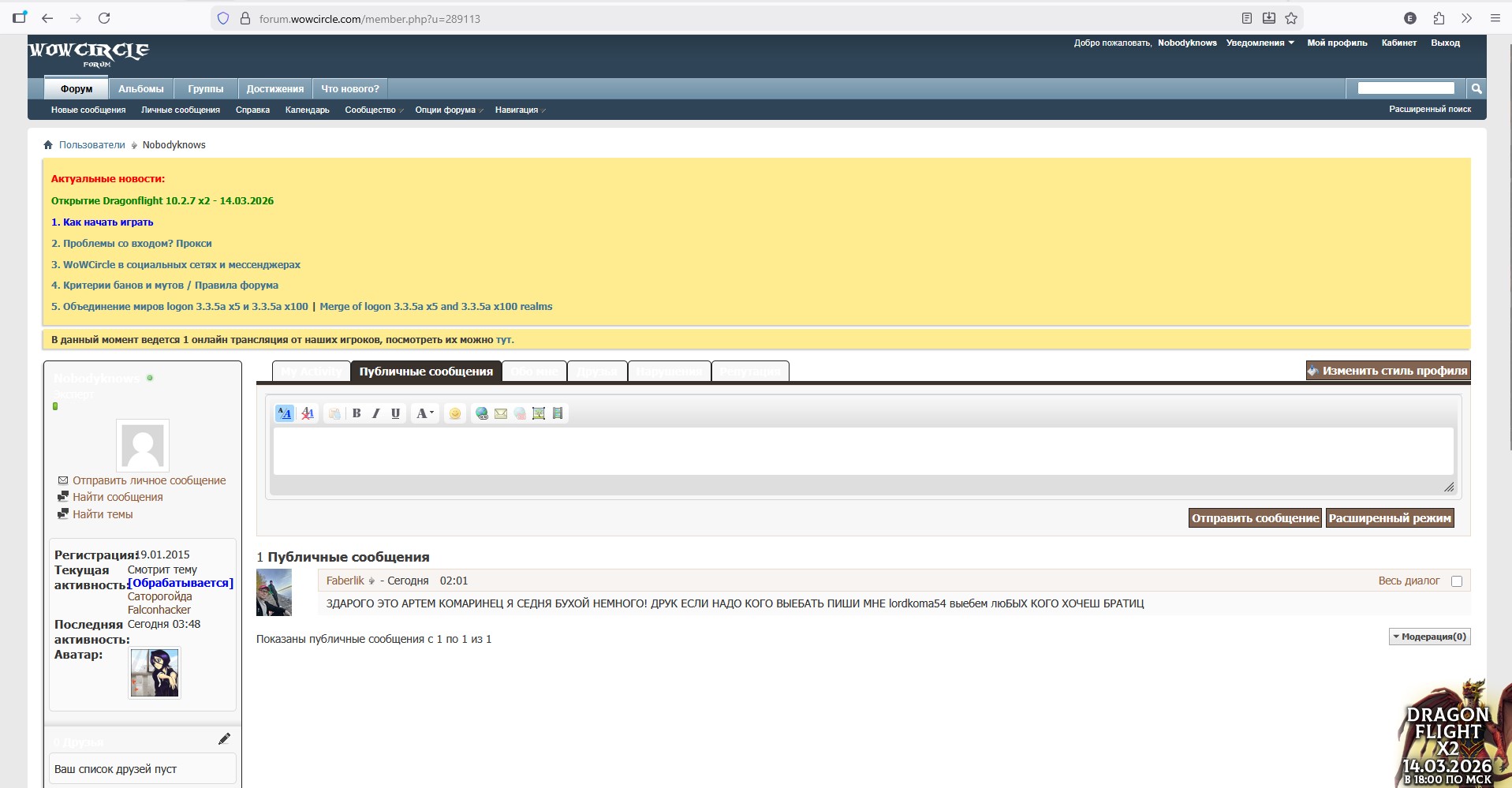
Task: Open the font color dropdown
Action: (x=424, y=413)
